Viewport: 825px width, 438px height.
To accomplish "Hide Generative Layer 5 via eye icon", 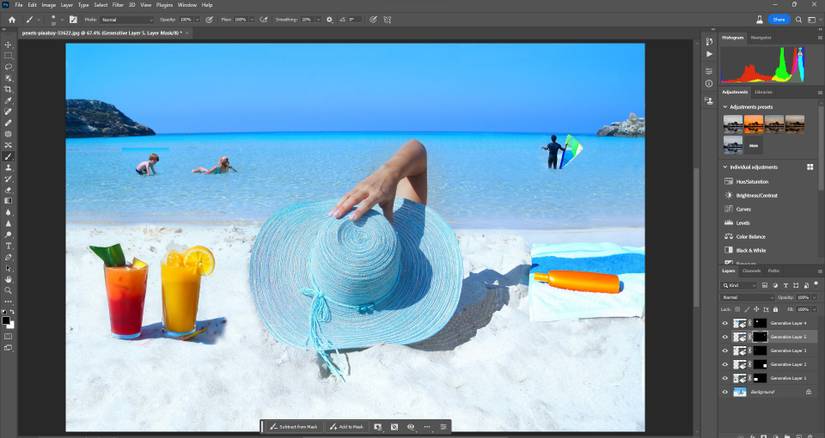I will pos(725,337).
